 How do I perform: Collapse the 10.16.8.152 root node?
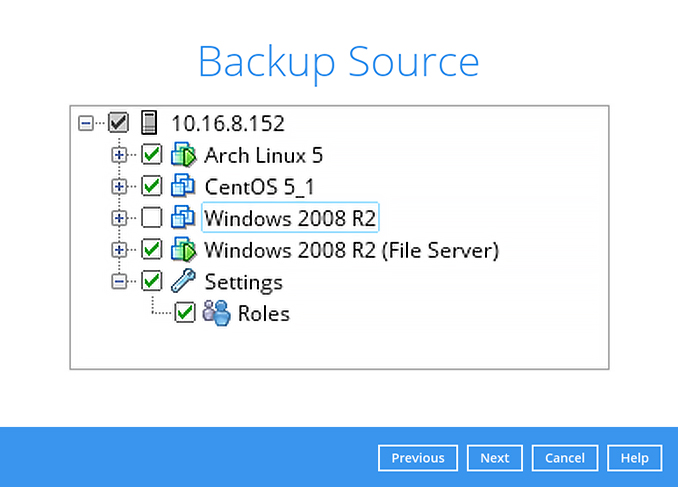pyautogui.click(x=86, y=123)
